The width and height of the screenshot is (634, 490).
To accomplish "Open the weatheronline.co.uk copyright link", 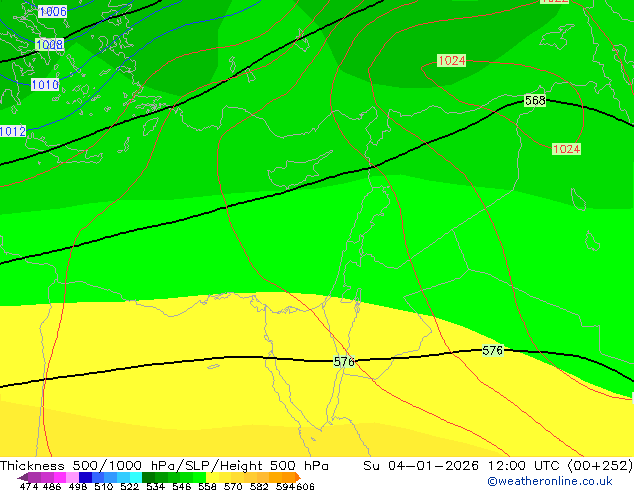I will click(549, 481).
